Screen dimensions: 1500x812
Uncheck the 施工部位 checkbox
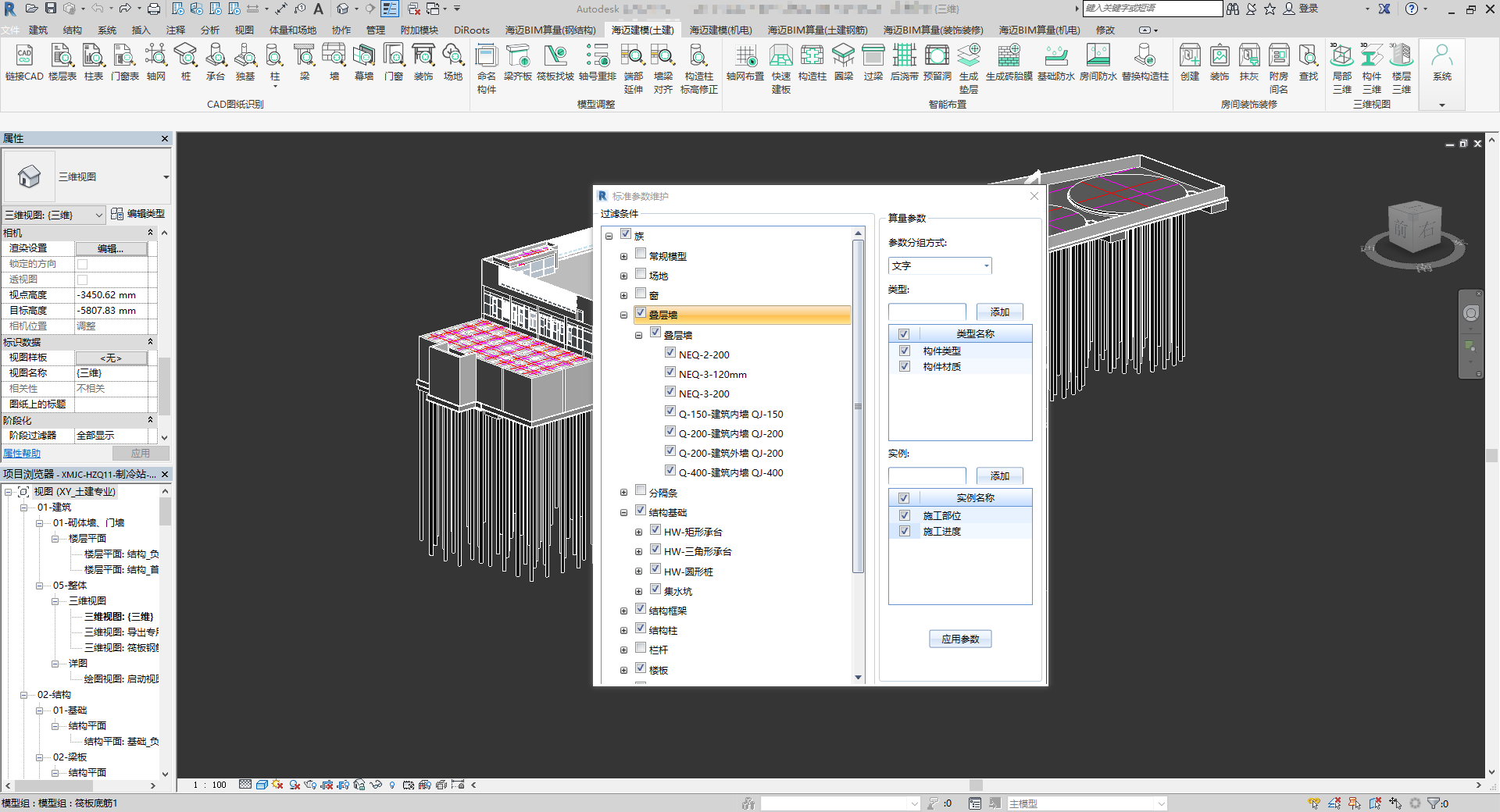[905, 515]
